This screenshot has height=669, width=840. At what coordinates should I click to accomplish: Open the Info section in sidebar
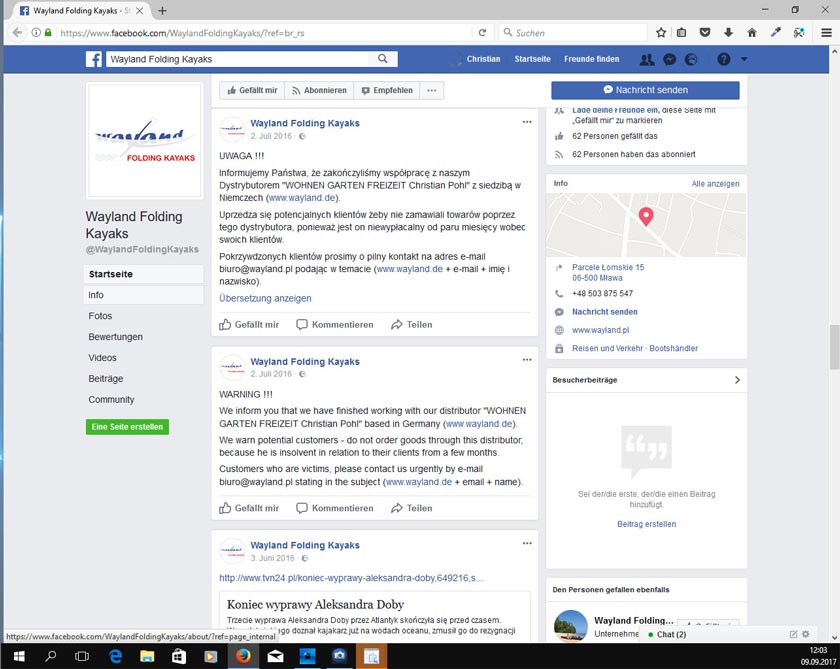pyautogui.click(x=144, y=295)
